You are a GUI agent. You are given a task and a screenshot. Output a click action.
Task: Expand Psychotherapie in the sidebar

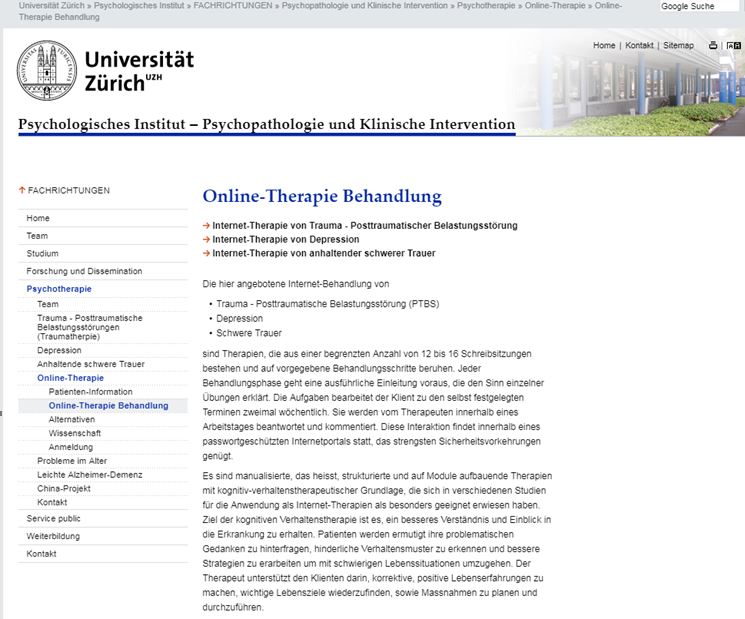[58, 288]
